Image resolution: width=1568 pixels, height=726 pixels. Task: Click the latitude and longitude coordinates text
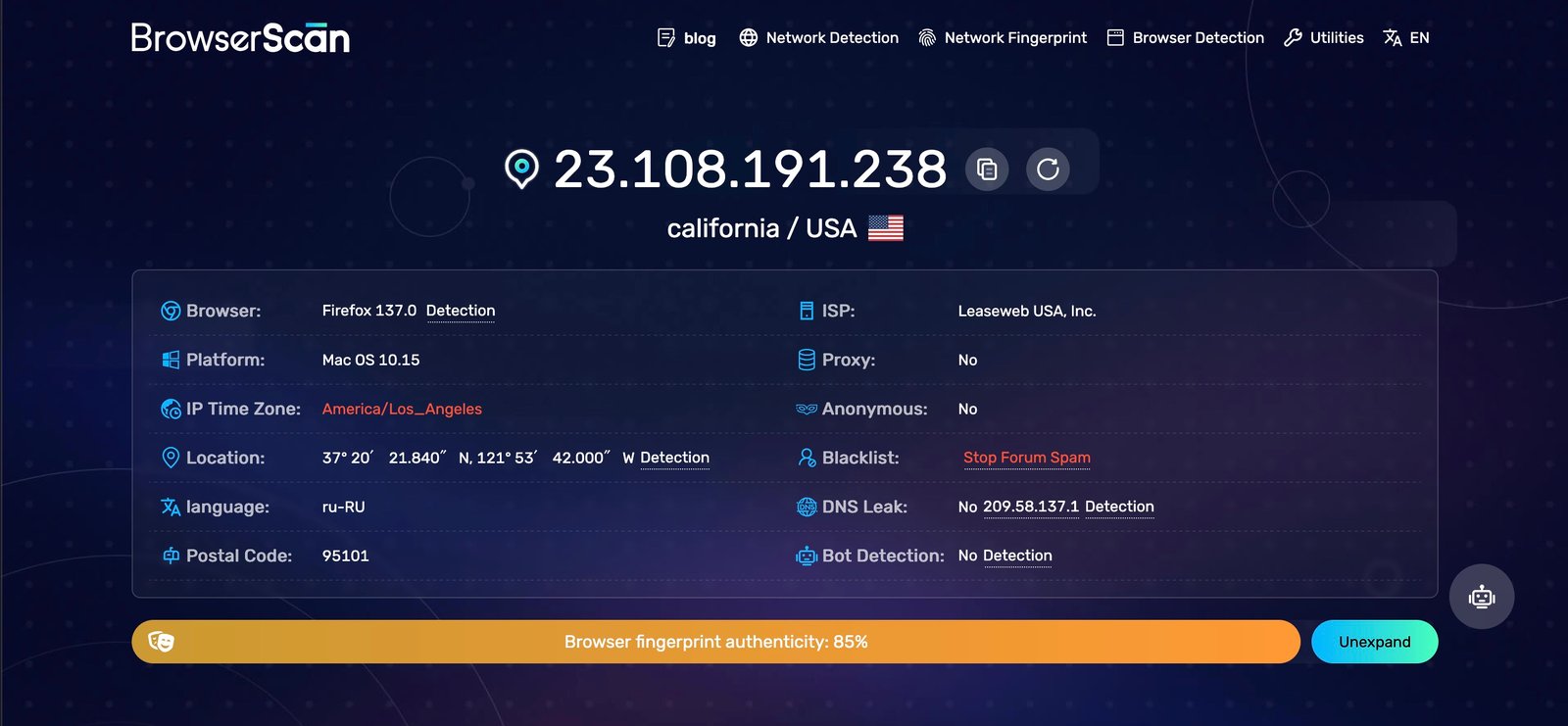[x=478, y=458]
